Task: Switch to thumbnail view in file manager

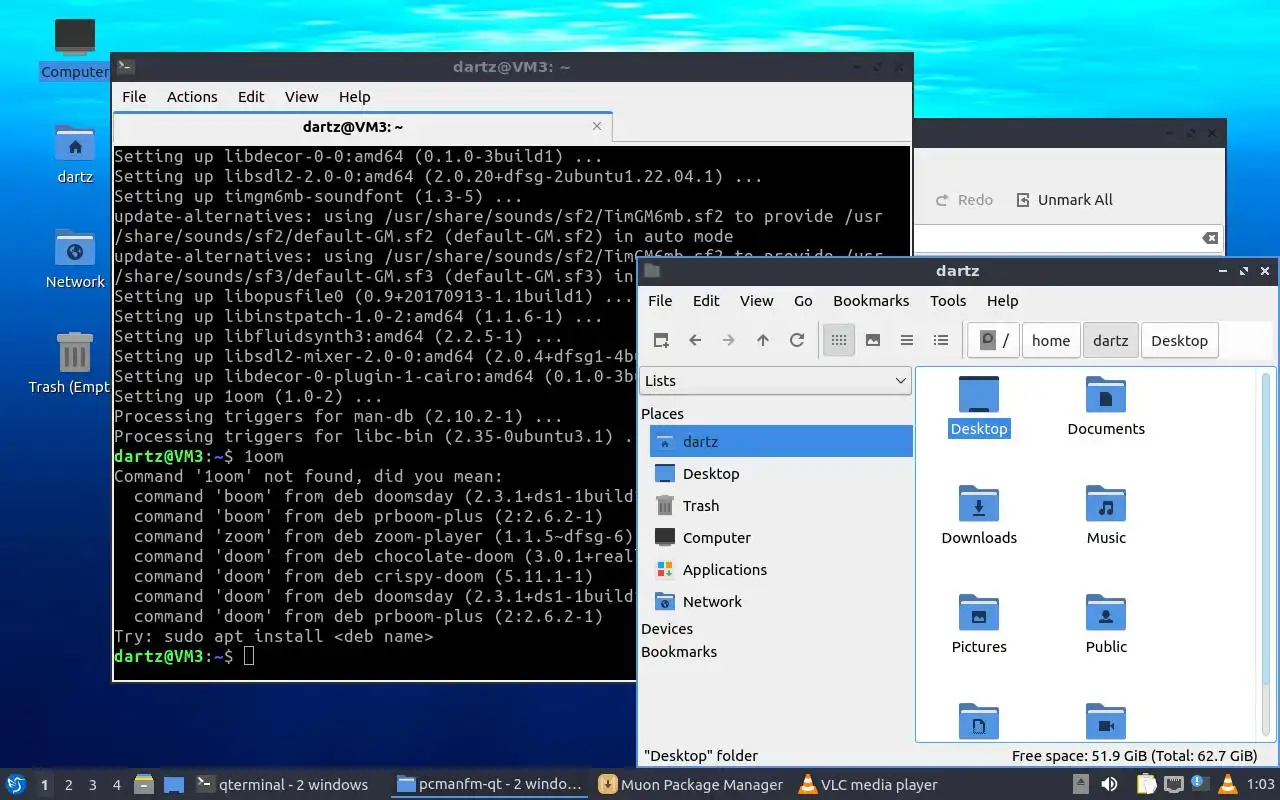Action: [x=873, y=340]
